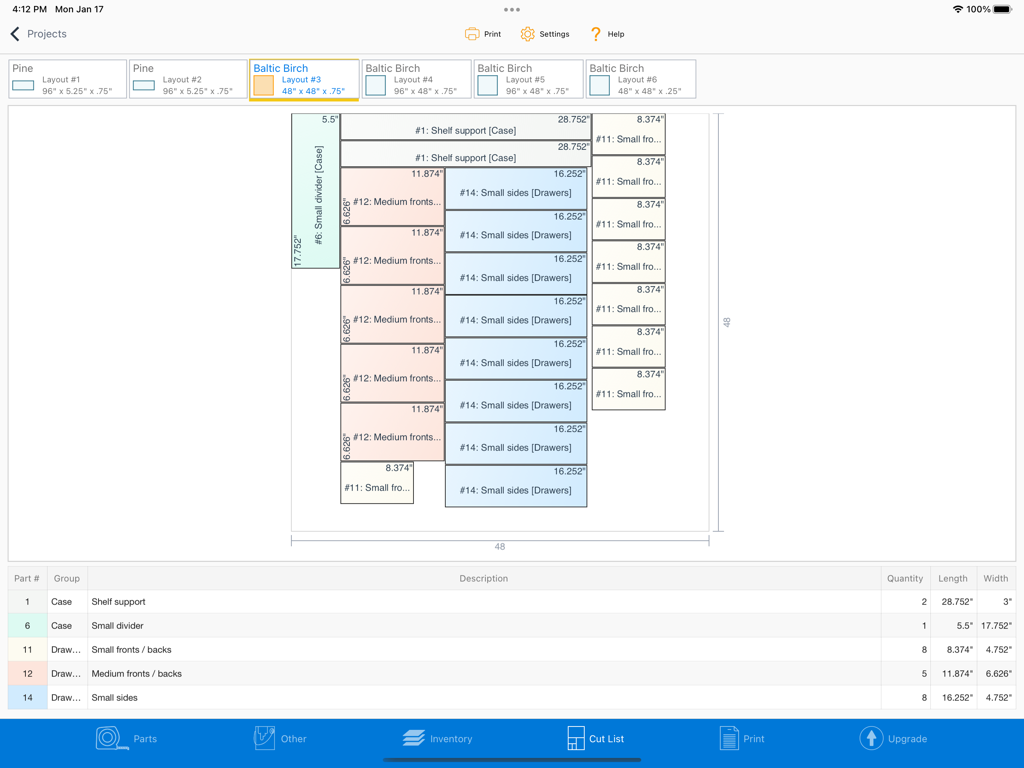The image size is (1024, 768).
Task: Switch to the Parts tab
Action: click(126, 739)
